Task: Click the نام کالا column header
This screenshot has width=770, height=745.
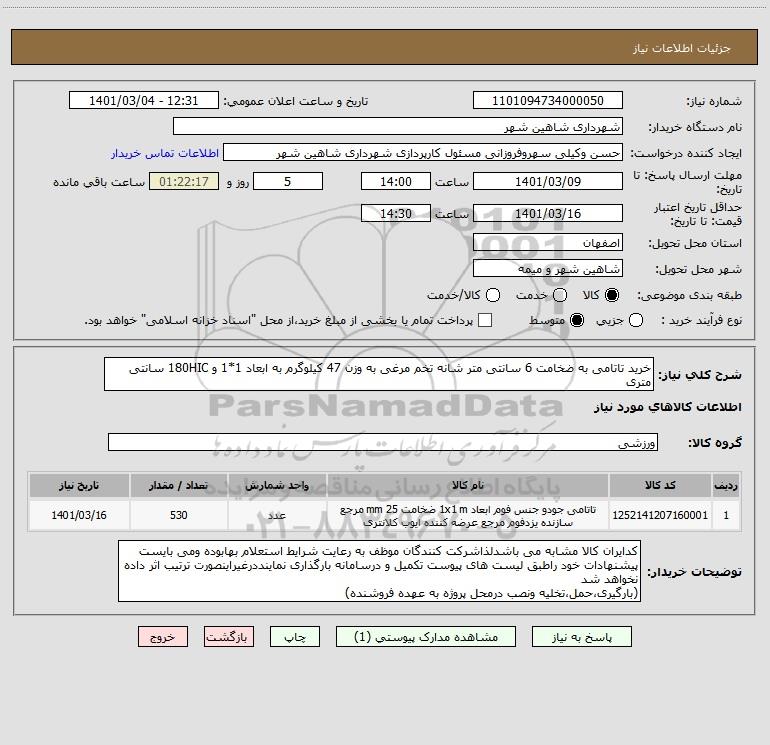Action: [x=468, y=486]
